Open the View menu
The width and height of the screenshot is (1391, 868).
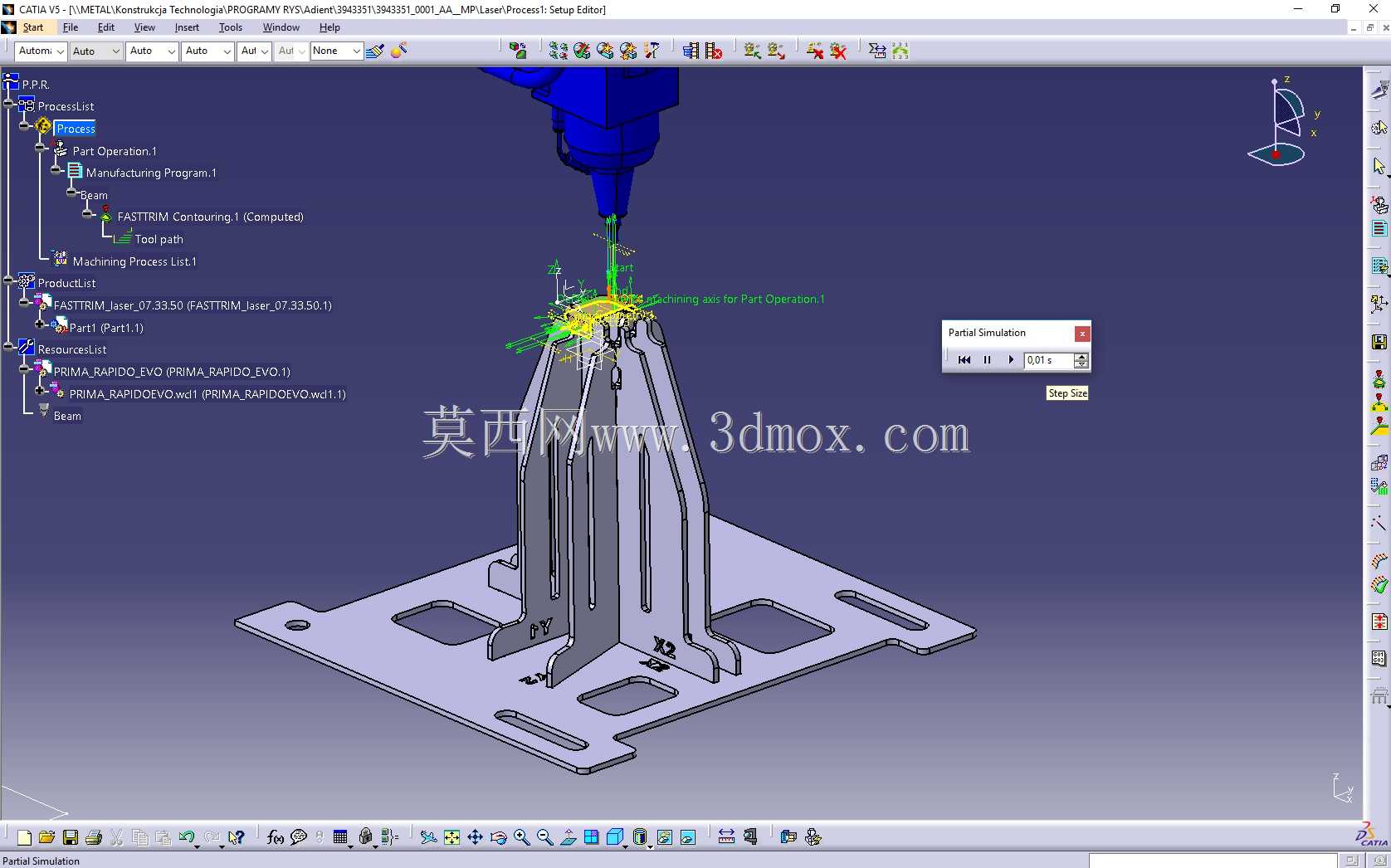click(x=144, y=27)
